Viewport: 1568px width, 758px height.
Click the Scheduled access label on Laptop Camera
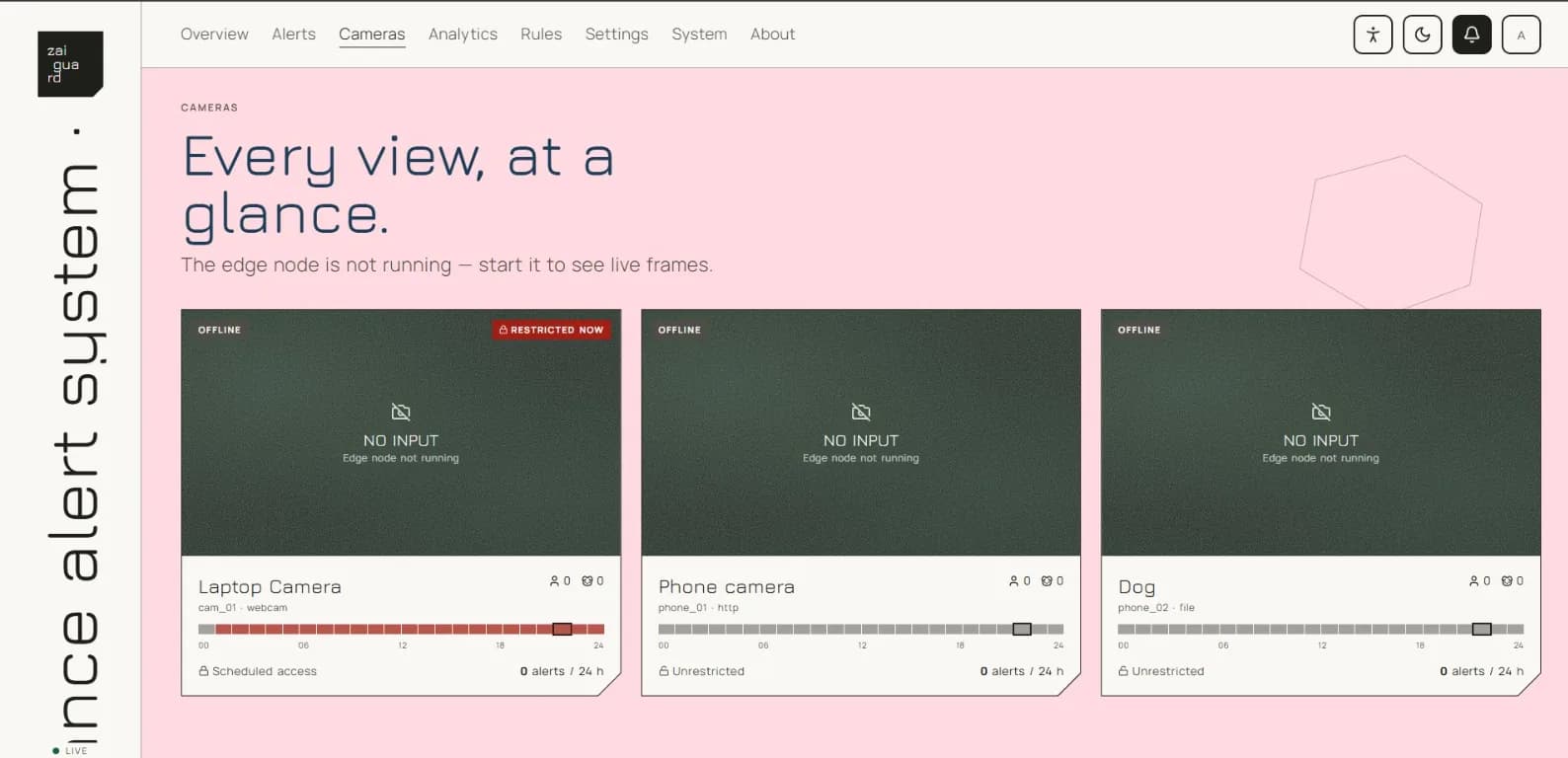coord(265,671)
